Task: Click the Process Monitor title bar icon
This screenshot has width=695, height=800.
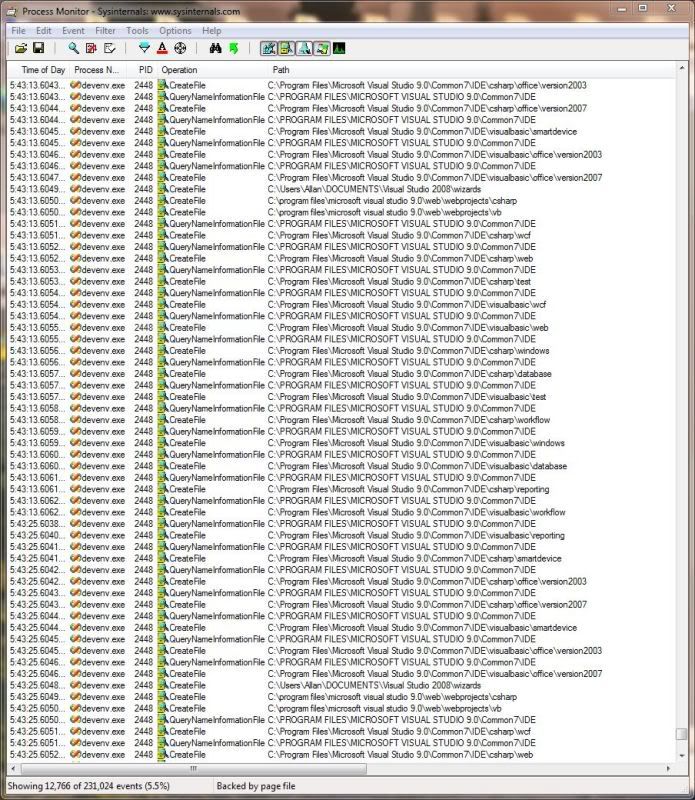Action: coord(13,11)
